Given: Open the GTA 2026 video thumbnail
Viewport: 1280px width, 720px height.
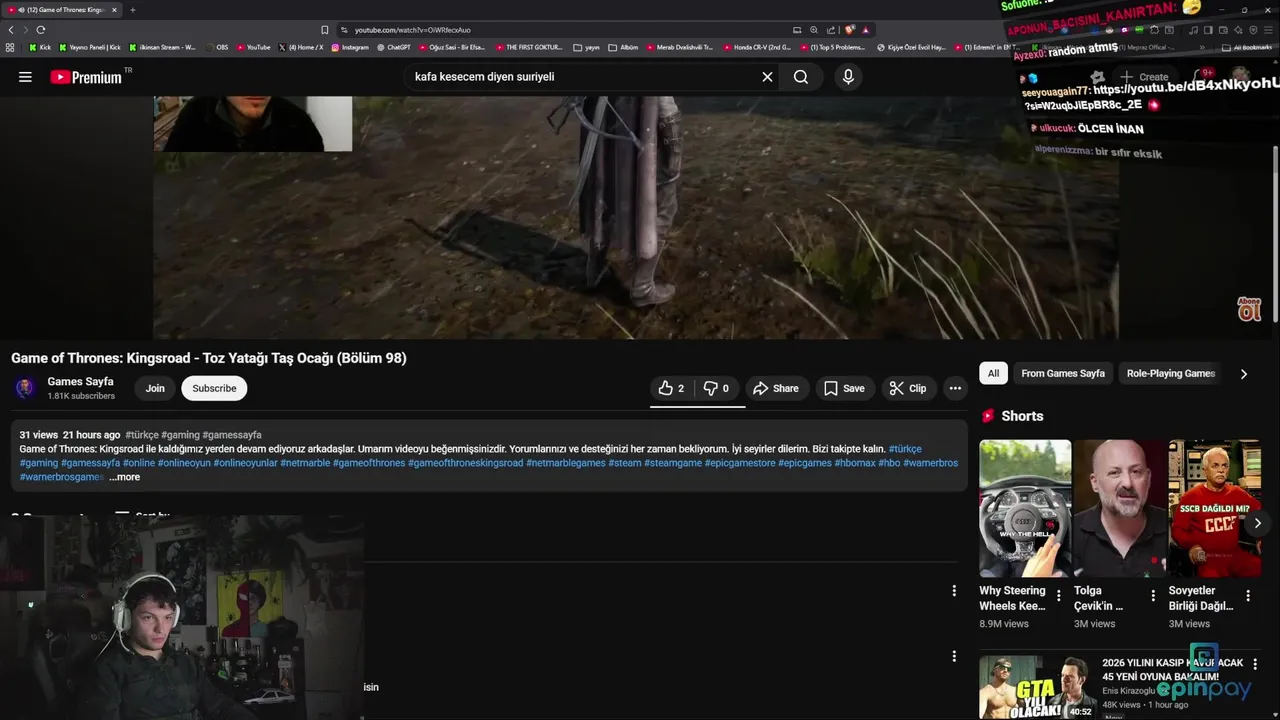Looking at the screenshot, I should (x=1037, y=687).
